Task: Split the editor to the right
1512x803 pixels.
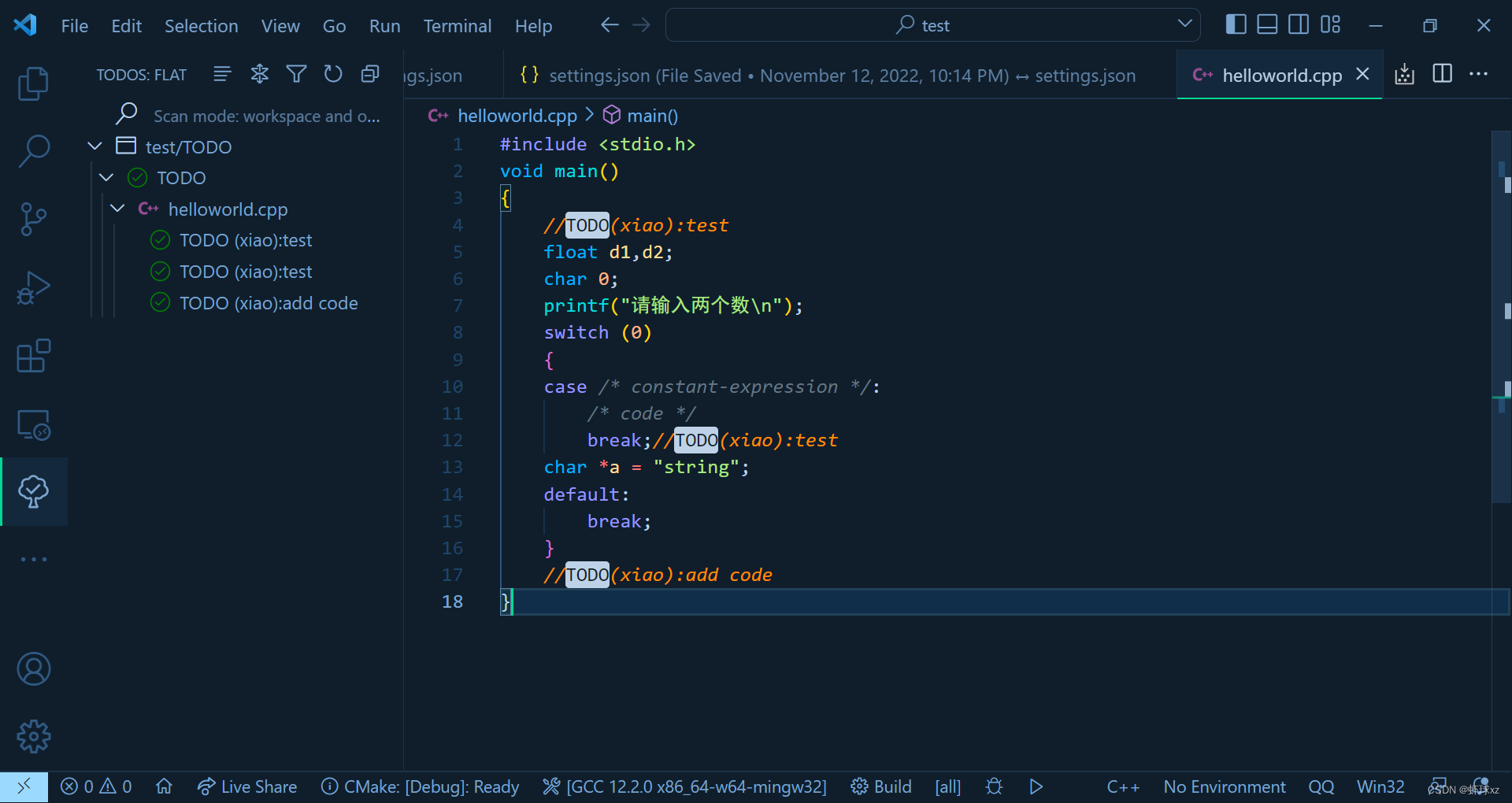Action: point(1442,74)
